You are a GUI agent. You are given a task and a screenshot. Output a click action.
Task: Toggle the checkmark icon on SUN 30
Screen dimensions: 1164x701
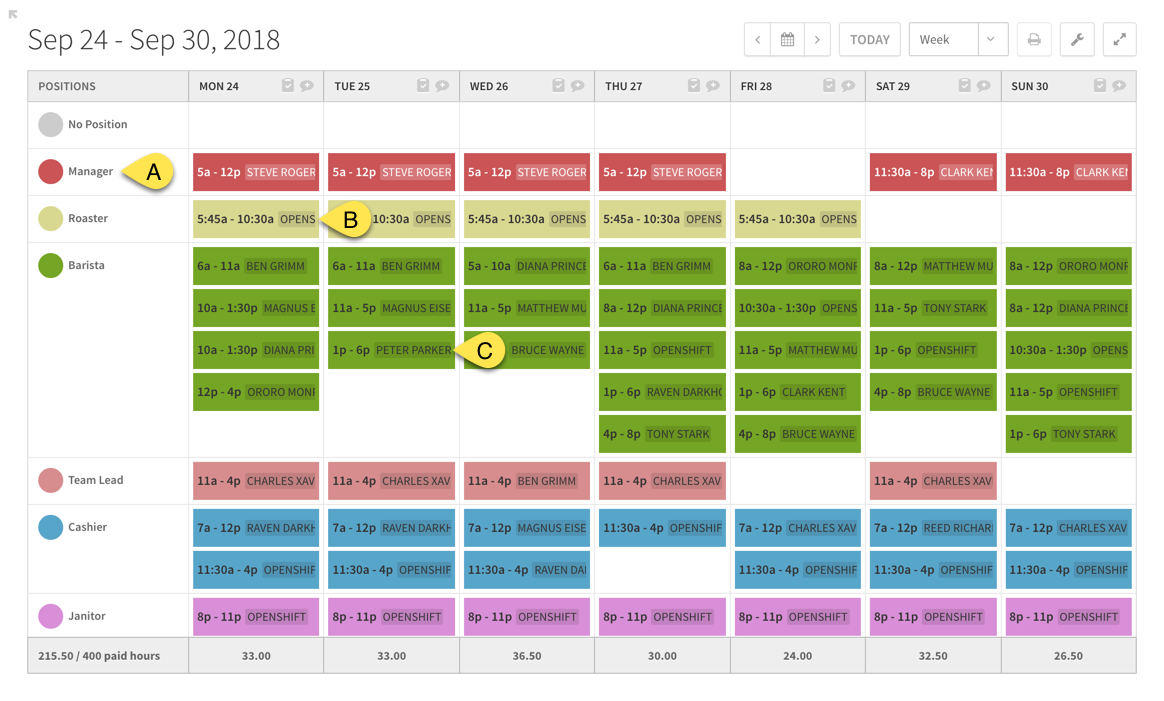[x=1100, y=86]
